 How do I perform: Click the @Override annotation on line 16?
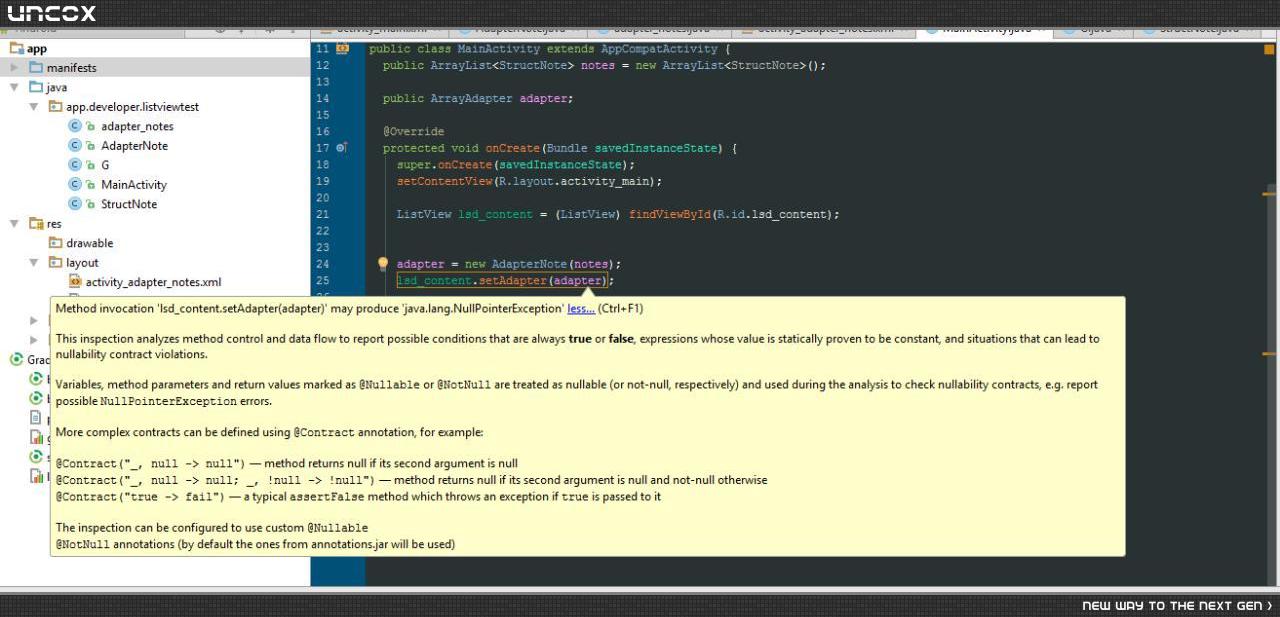click(413, 131)
